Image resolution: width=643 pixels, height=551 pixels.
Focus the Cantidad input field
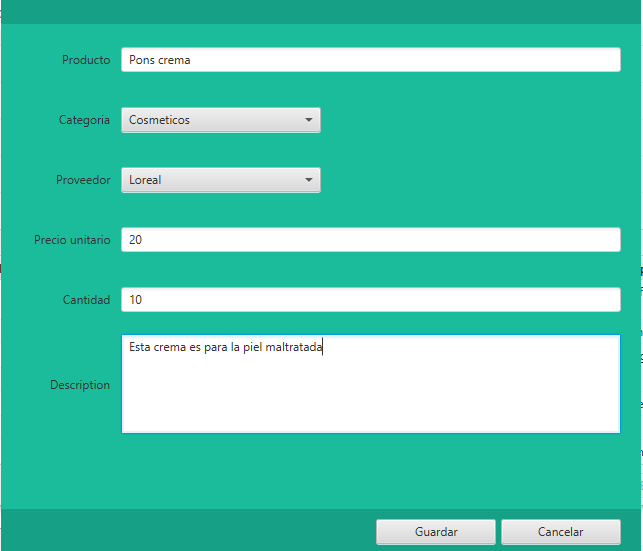[371, 300]
